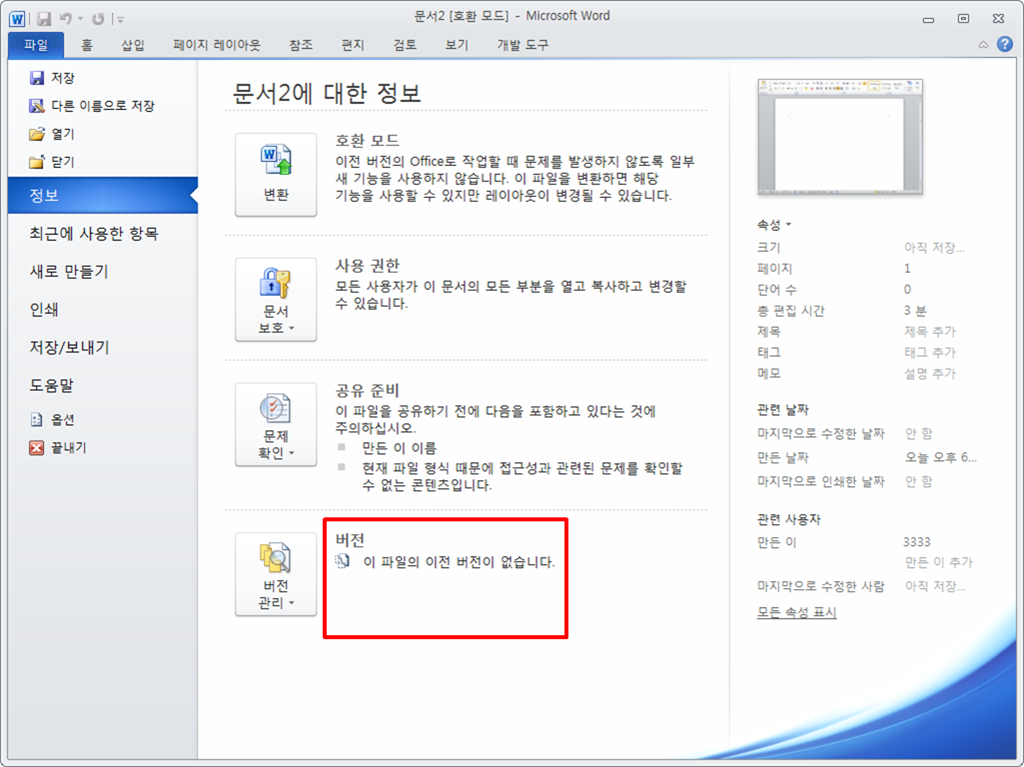
Task: Click the 공유 준비 heading text
Action: 367,390
